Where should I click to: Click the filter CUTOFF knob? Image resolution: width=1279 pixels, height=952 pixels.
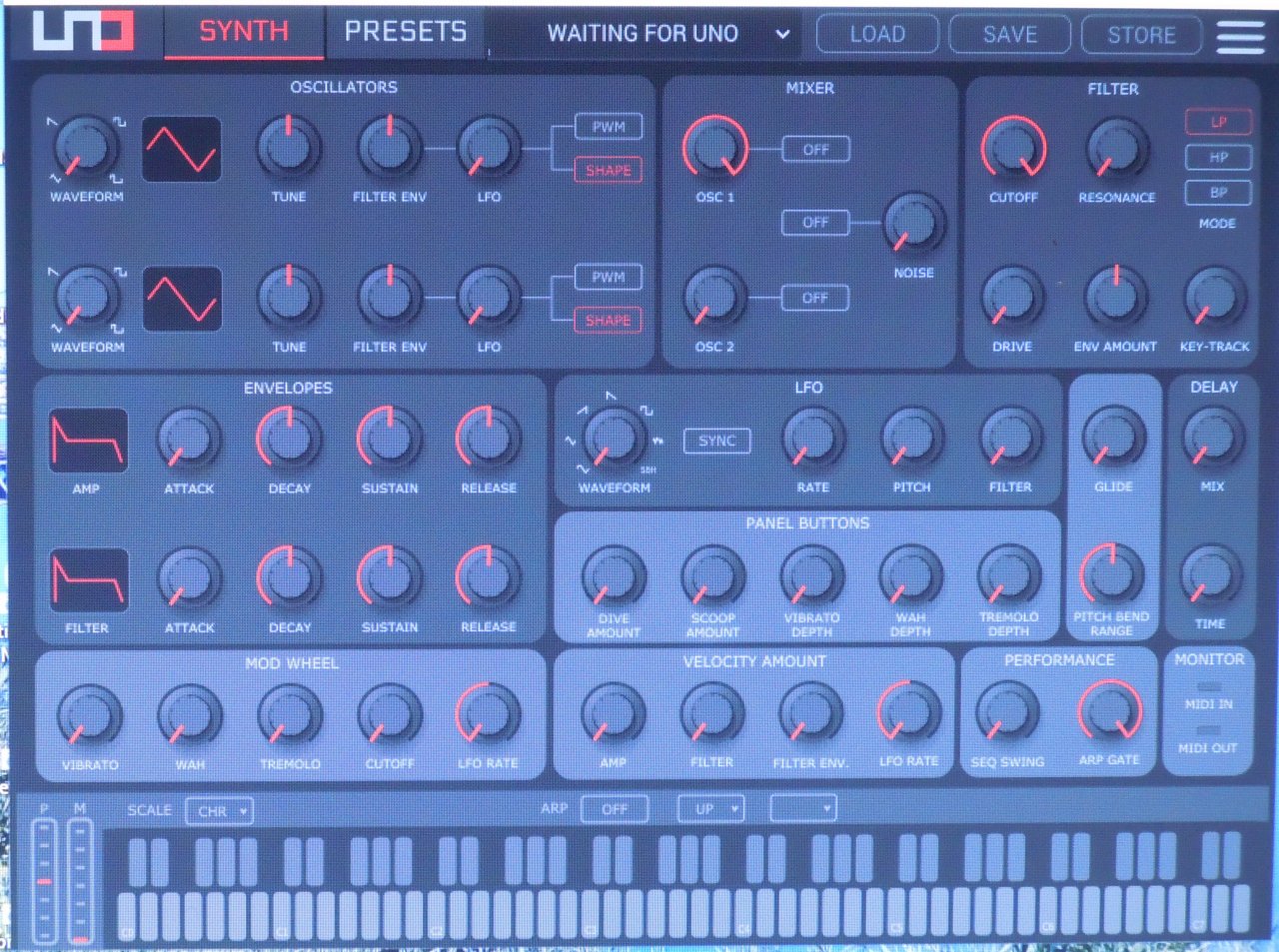click(x=1013, y=148)
